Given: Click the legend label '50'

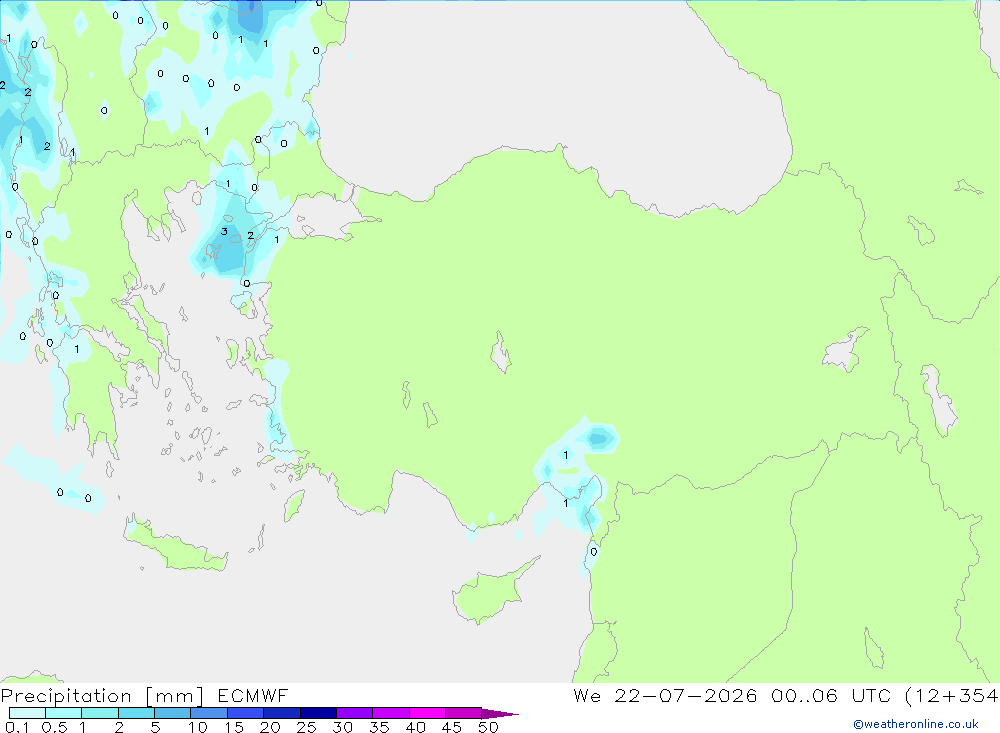Looking at the screenshot, I should [489, 727].
